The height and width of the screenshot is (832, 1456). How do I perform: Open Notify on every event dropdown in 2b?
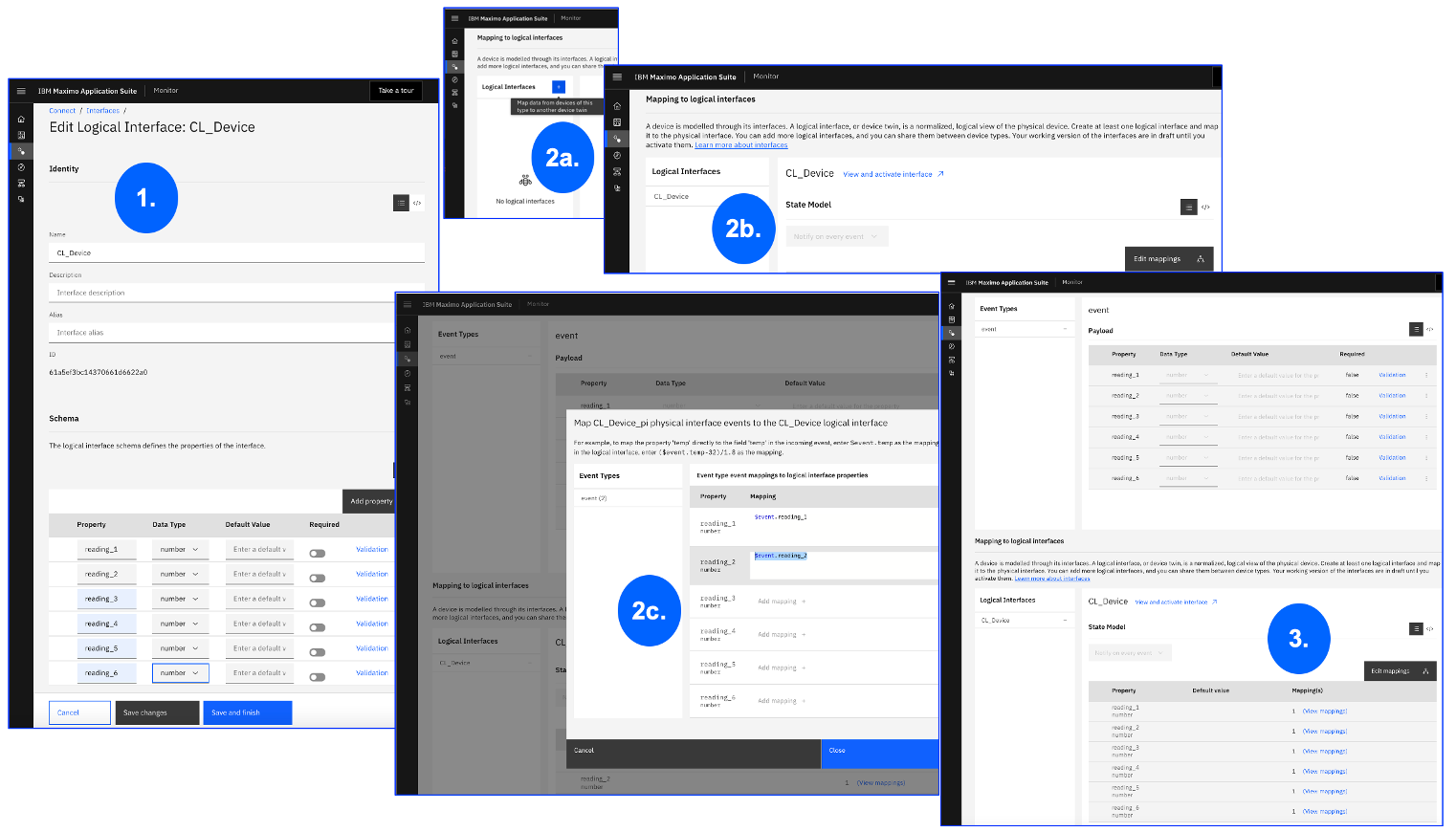(x=837, y=236)
